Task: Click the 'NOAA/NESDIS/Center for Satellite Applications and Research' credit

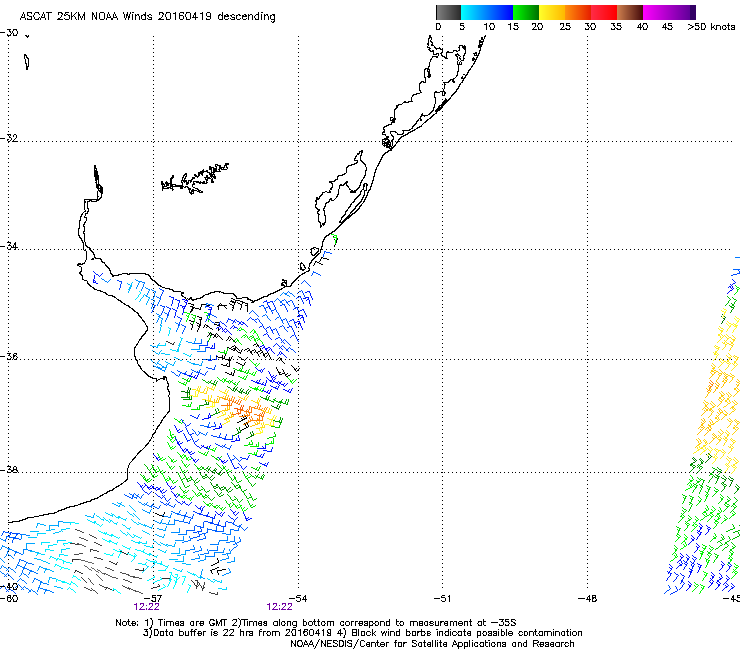Action: 432,644
